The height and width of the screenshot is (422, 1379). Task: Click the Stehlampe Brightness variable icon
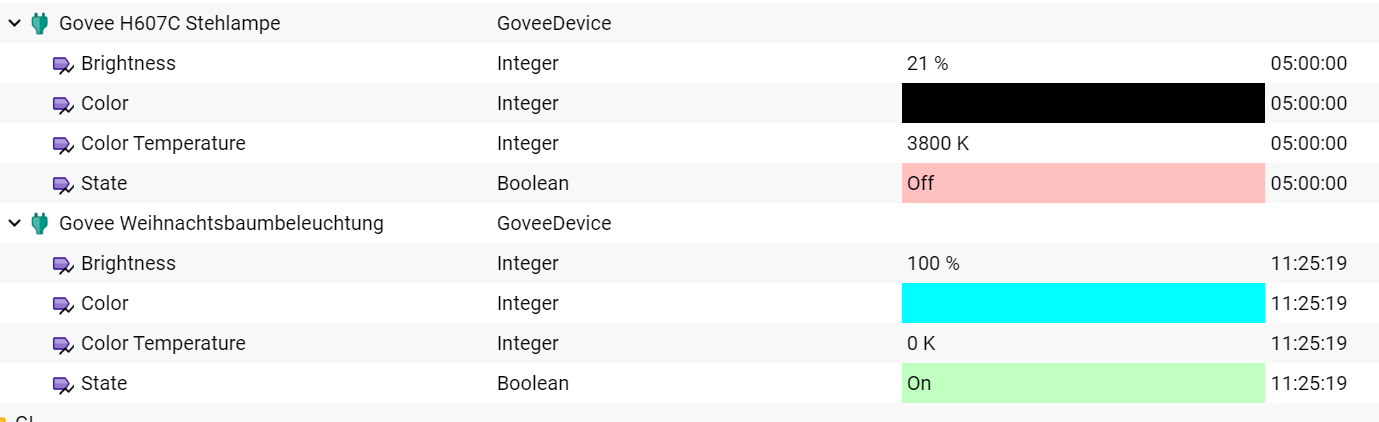pyautogui.click(x=63, y=65)
